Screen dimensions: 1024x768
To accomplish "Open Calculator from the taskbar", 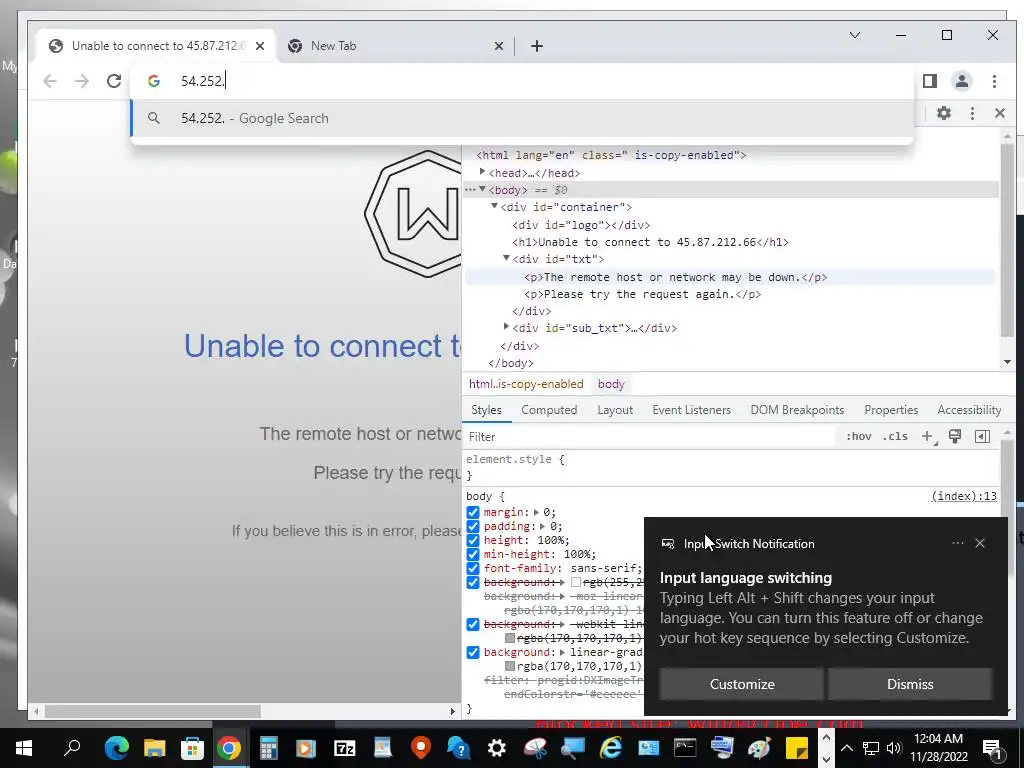I will (268, 748).
